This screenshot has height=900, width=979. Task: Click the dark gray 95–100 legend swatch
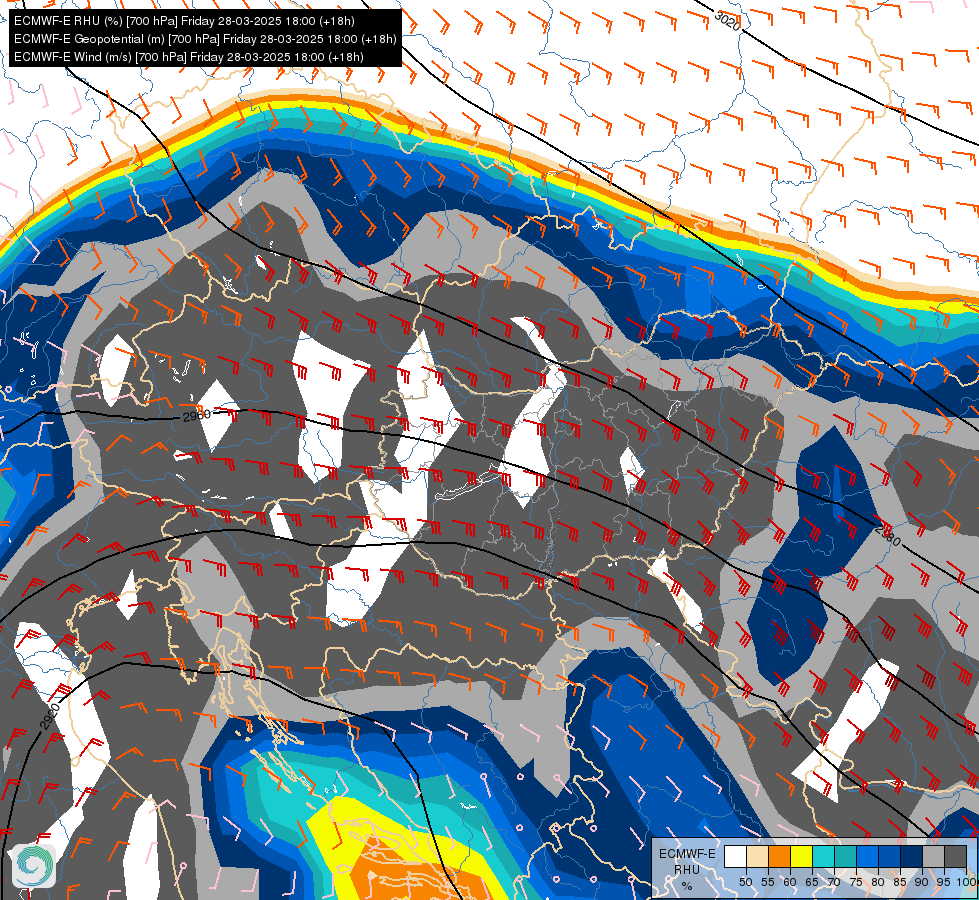[955, 857]
